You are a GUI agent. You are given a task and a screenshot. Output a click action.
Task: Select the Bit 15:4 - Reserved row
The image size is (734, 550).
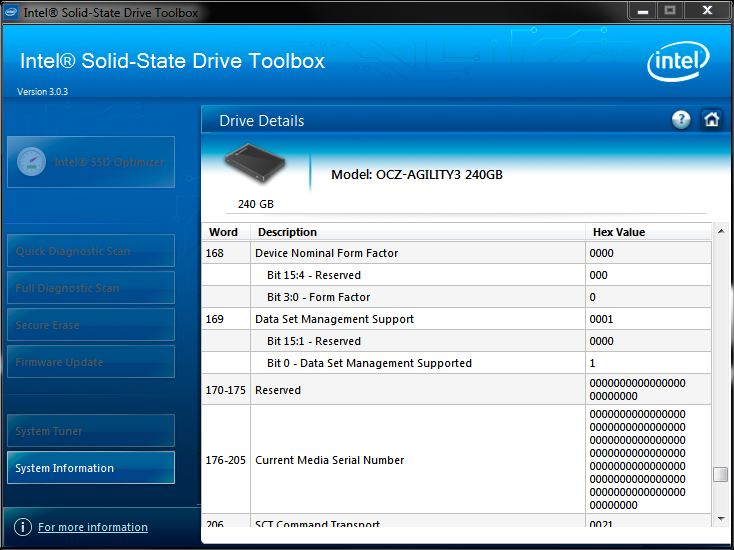pos(456,275)
